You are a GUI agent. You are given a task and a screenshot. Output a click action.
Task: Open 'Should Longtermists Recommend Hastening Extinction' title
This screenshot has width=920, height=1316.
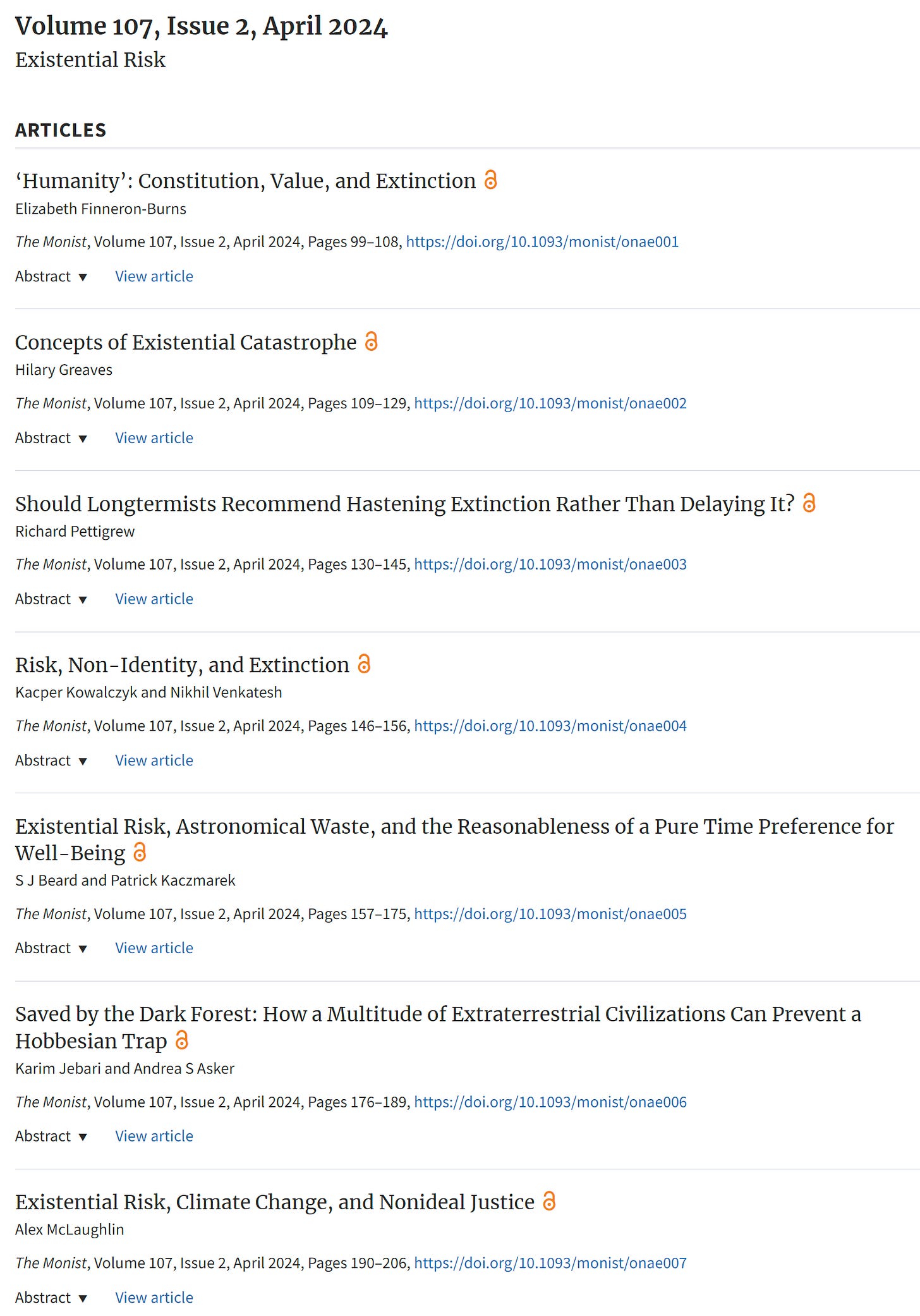404,504
